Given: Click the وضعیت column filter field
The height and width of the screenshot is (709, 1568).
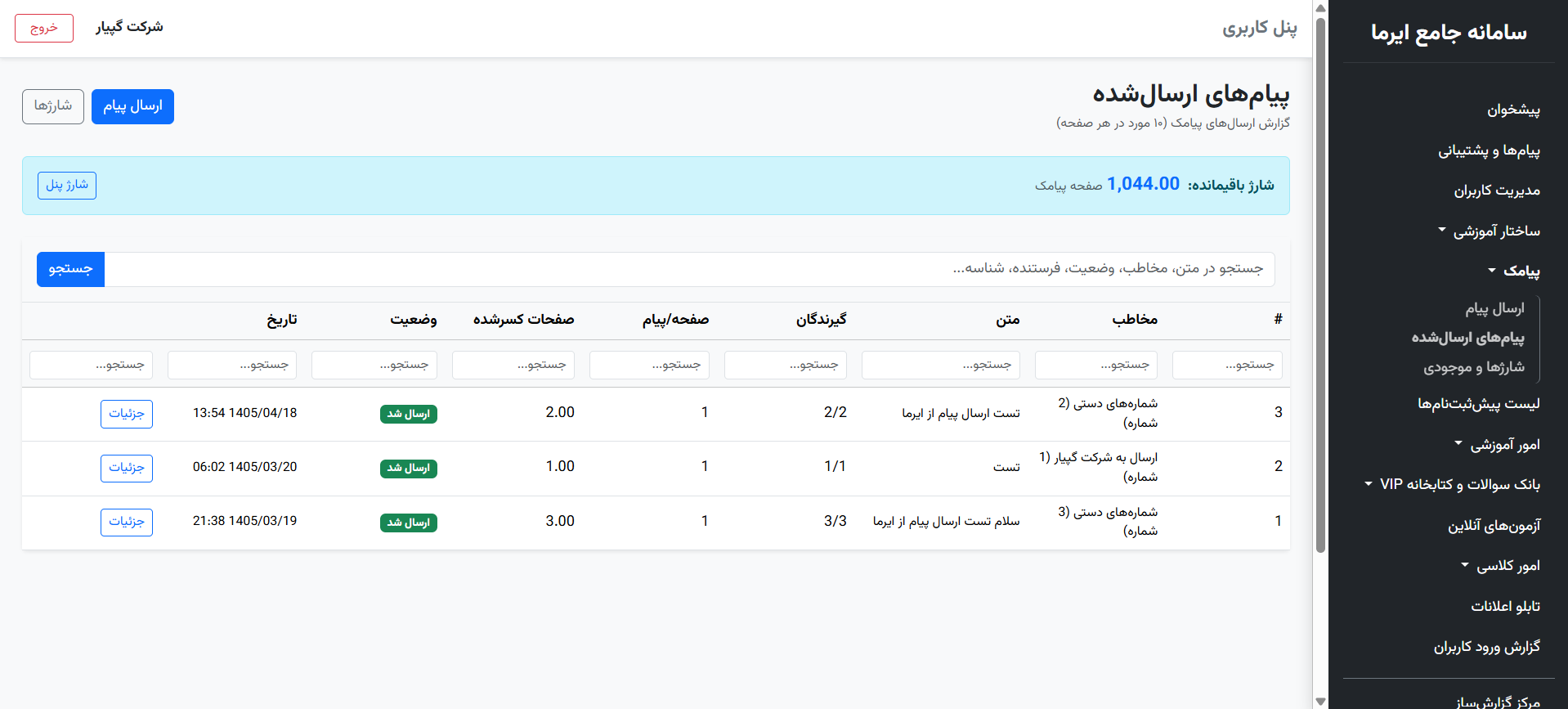Looking at the screenshot, I should [x=374, y=365].
